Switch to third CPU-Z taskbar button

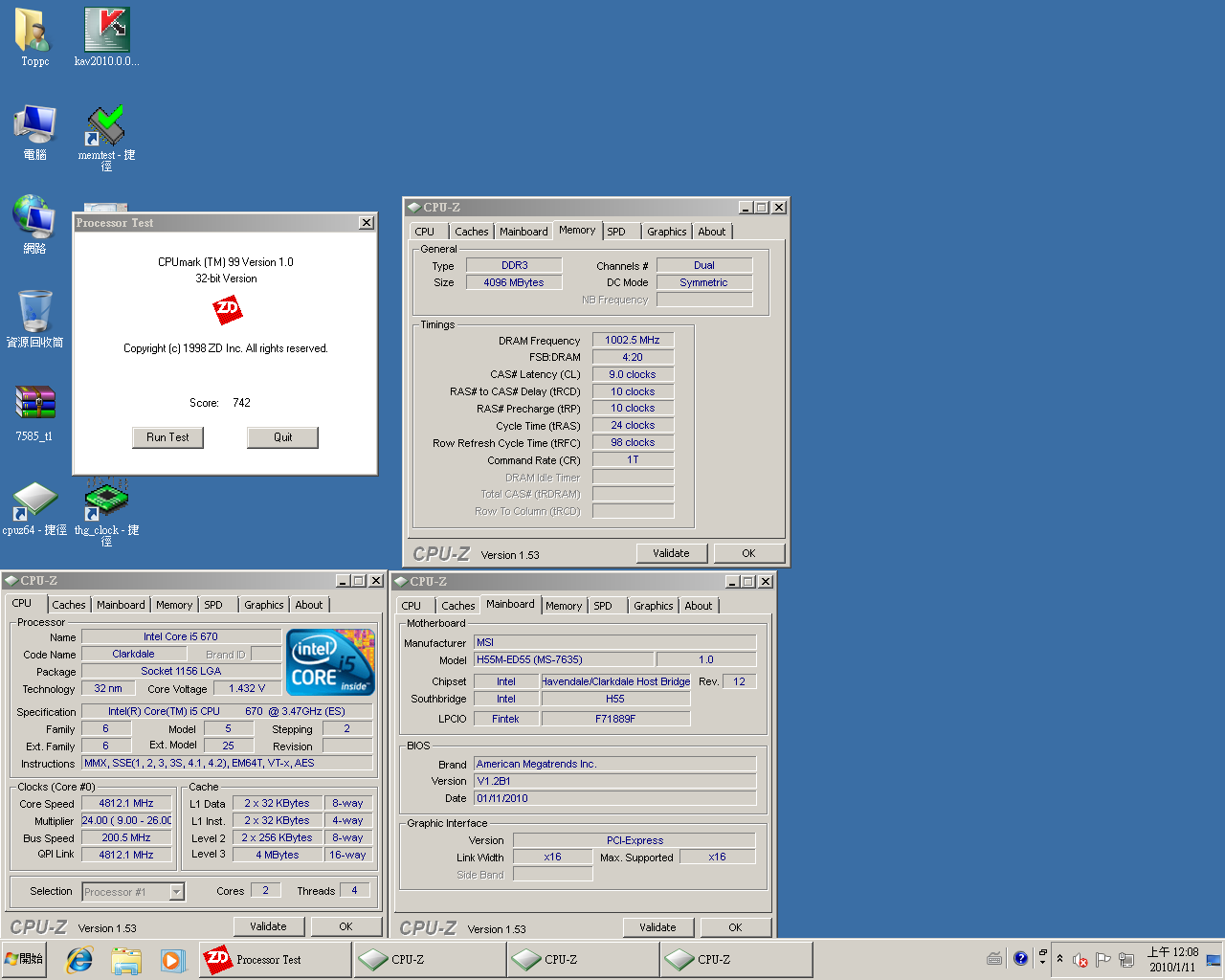[735, 960]
